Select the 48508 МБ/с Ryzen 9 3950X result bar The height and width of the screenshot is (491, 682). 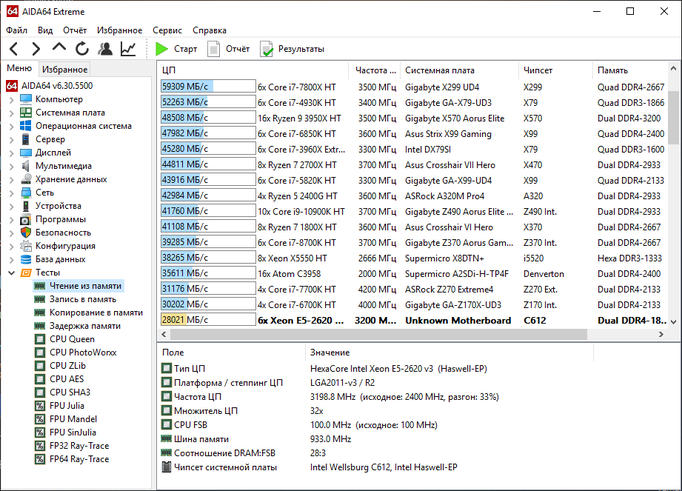pos(208,118)
